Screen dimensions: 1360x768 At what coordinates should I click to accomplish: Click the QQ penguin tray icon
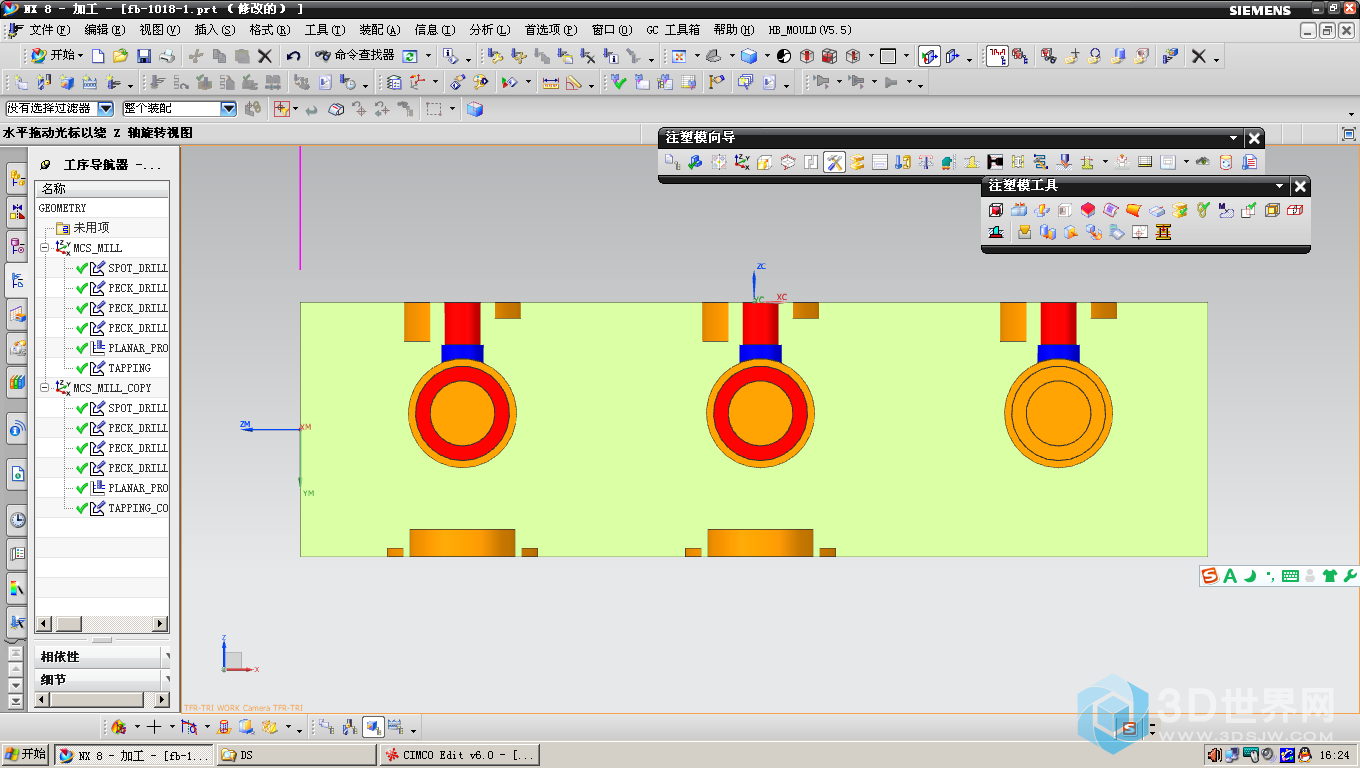click(1305, 755)
